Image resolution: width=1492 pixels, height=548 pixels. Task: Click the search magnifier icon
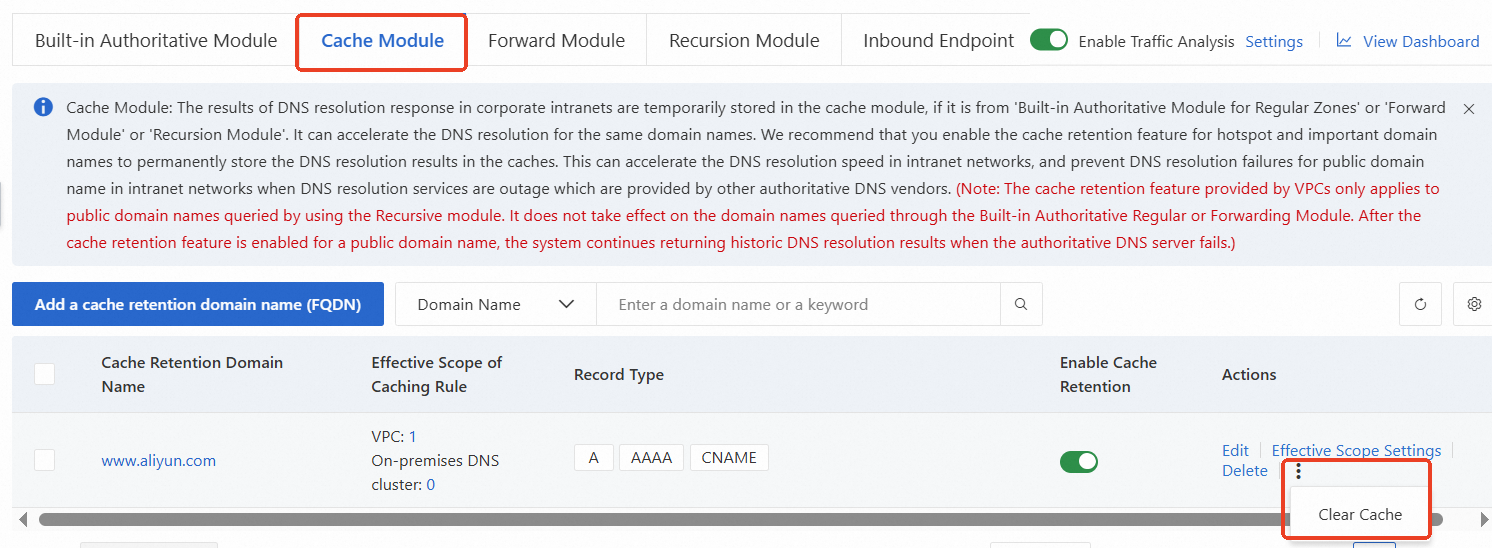[1020, 304]
